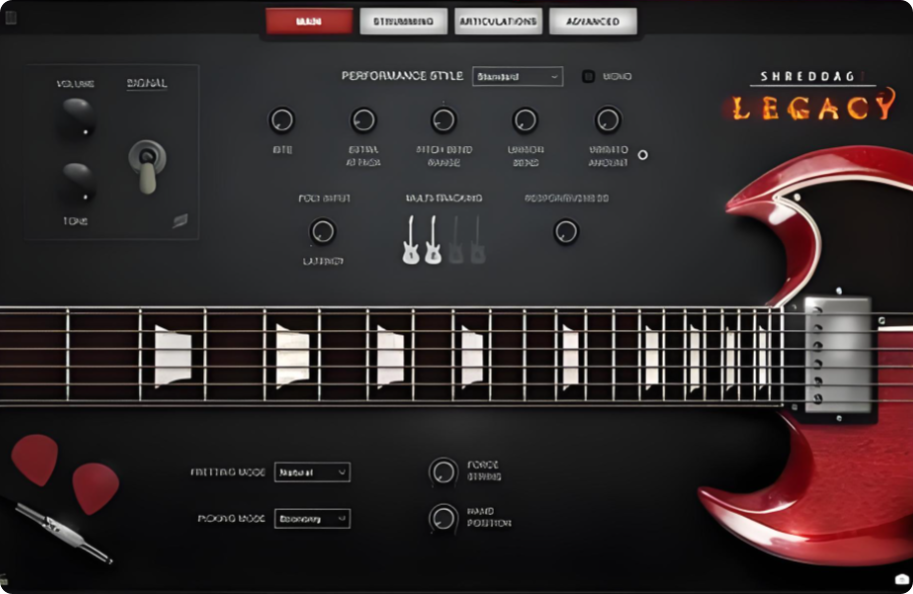The height and width of the screenshot is (594, 913).
Task: Switch to the Main tab
Action: click(x=309, y=22)
